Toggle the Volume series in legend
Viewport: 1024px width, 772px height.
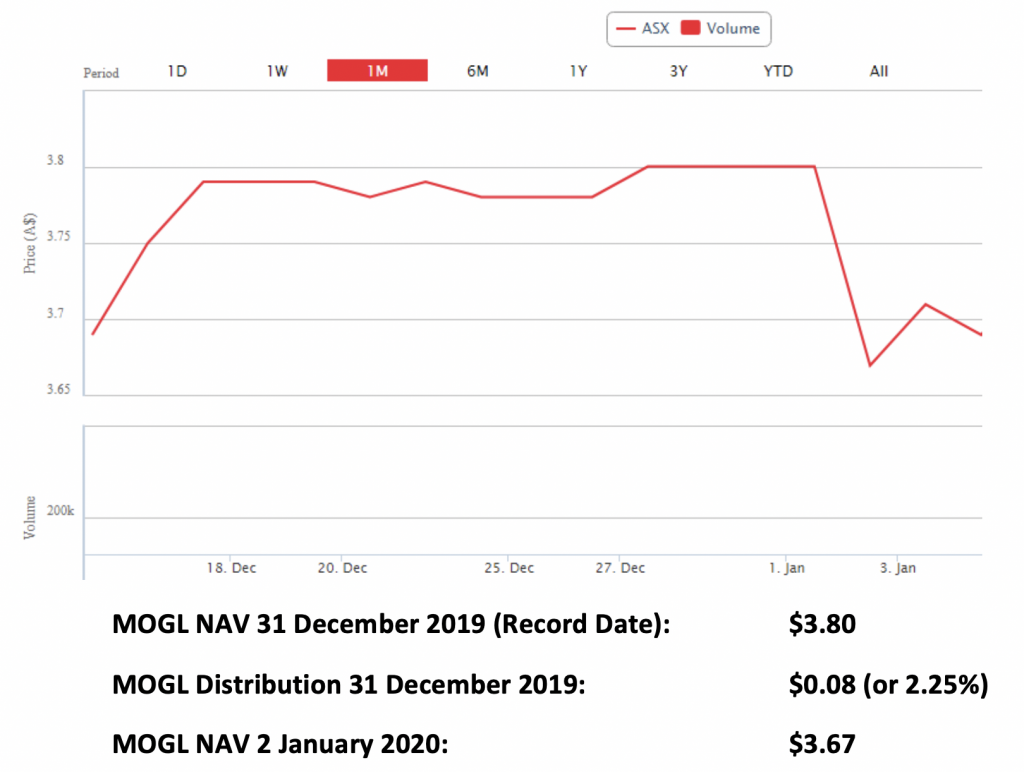[x=721, y=28]
